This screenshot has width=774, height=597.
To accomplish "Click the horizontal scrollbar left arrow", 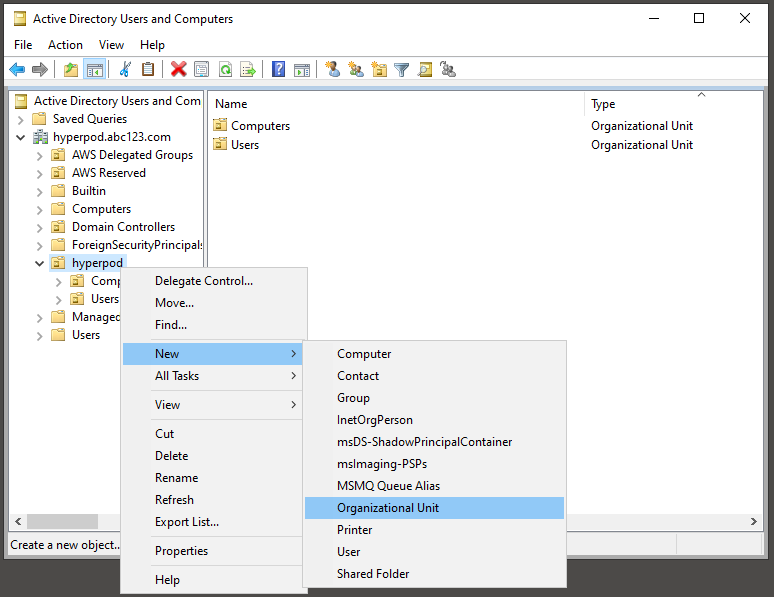I will pos(18,521).
